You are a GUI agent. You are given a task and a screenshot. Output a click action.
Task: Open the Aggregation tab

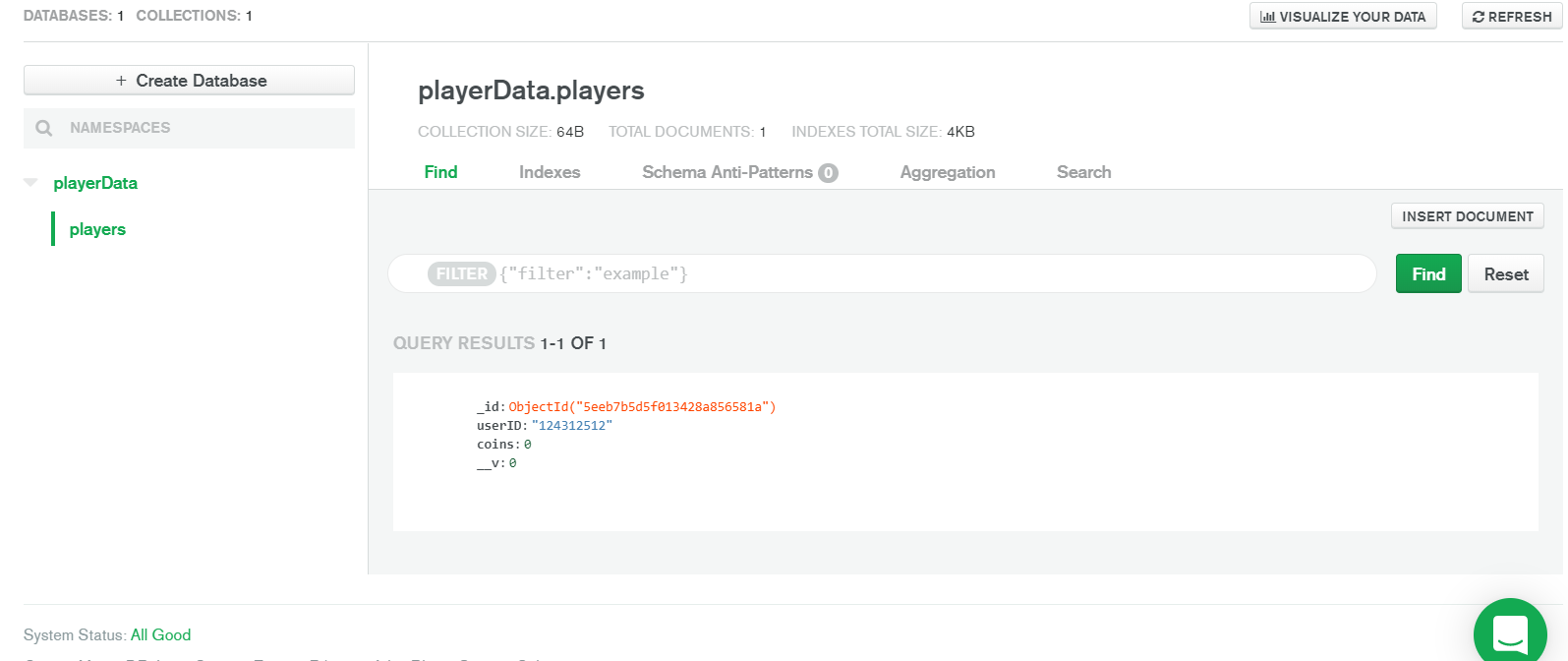[x=948, y=172]
